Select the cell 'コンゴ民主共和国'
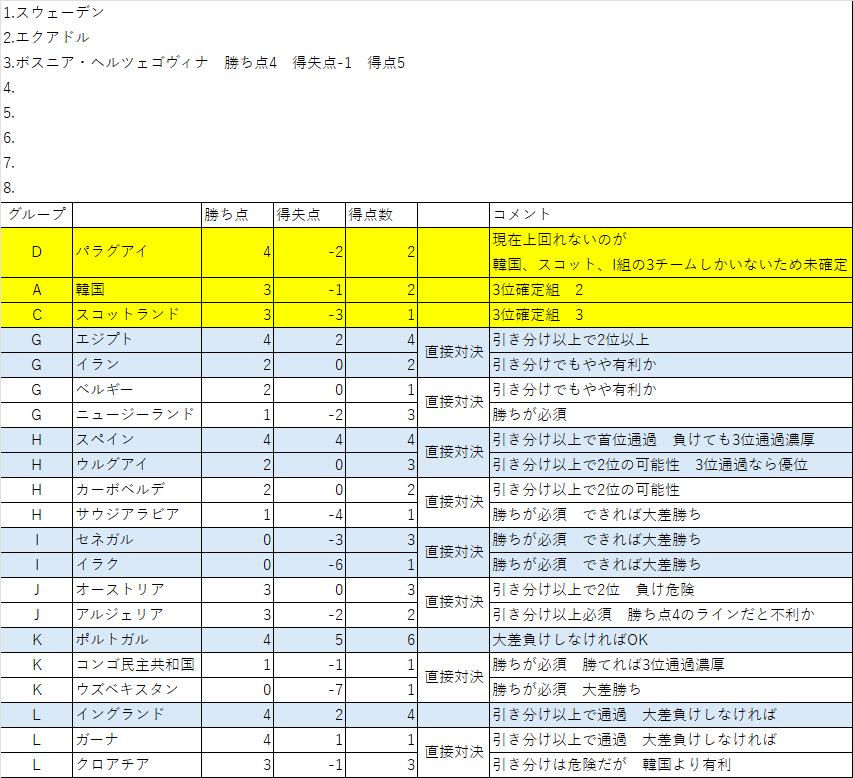This screenshot has height=778, width=853. click(137, 665)
